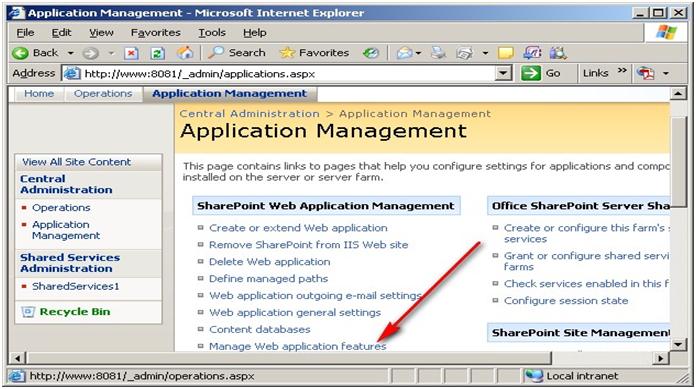Click the vertical scrollbar up arrow
The image size is (696, 389).
pyautogui.click(x=678, y=94)
